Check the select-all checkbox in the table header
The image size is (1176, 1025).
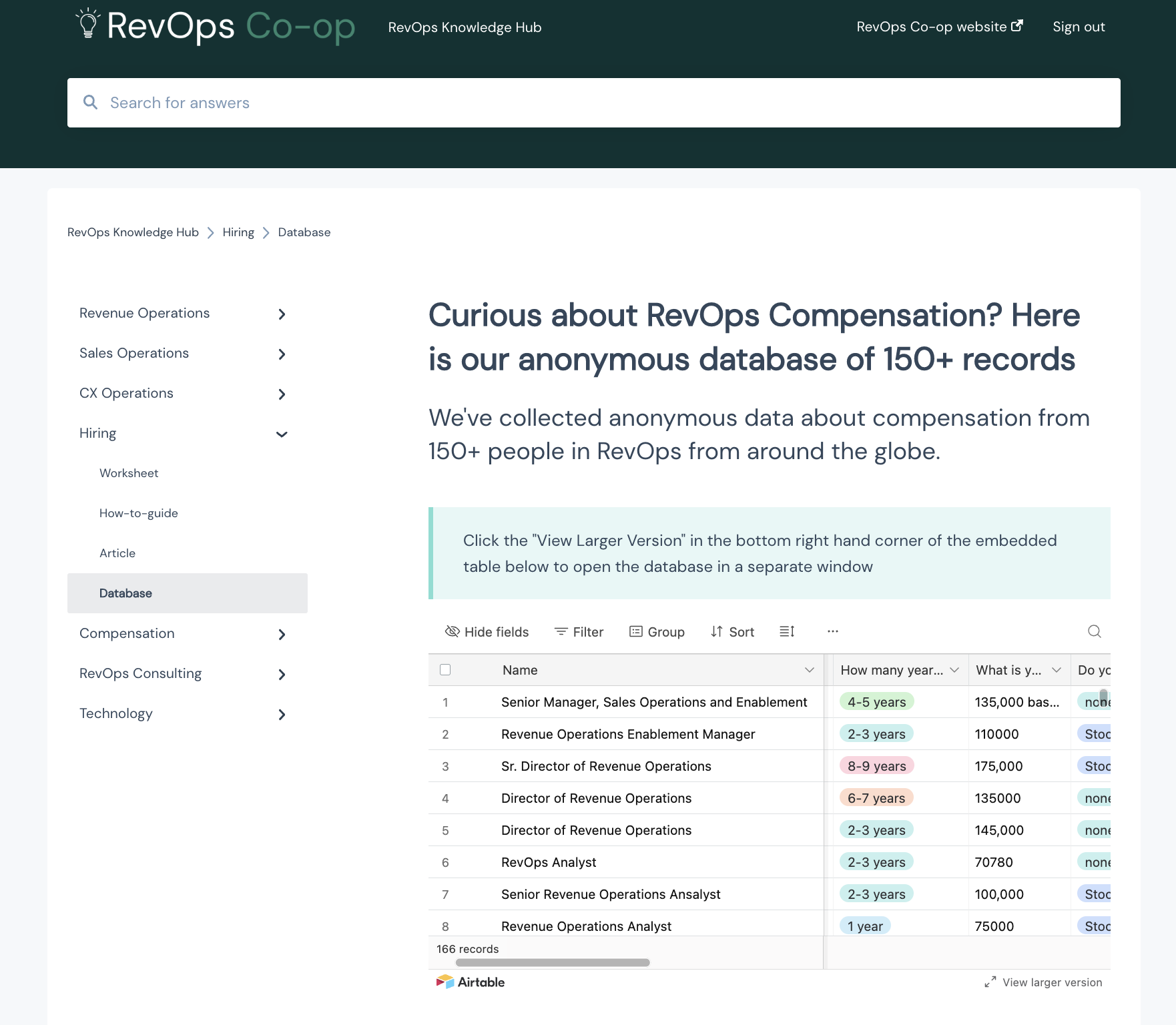pyautogui.click(x=445, y=669)
